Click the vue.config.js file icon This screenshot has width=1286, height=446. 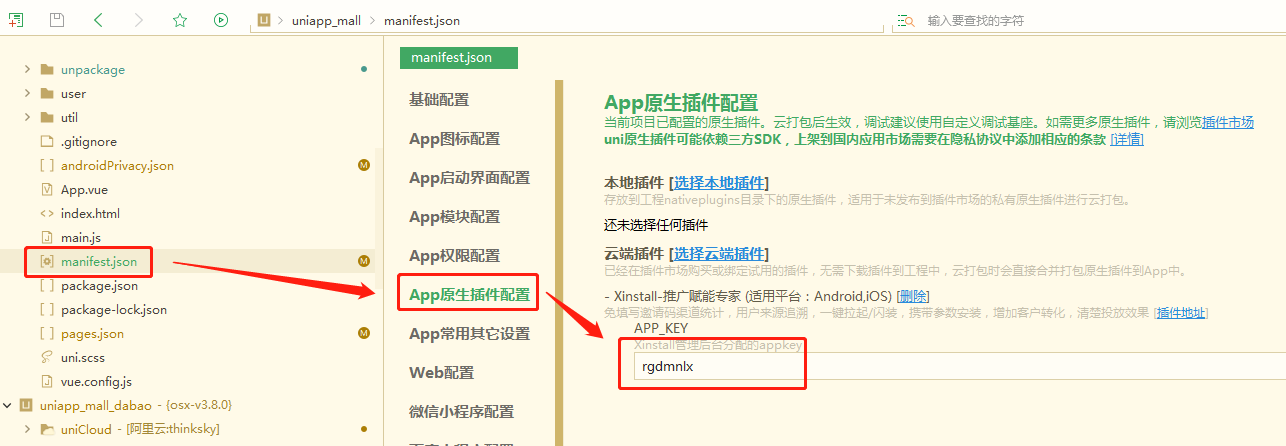46,382
